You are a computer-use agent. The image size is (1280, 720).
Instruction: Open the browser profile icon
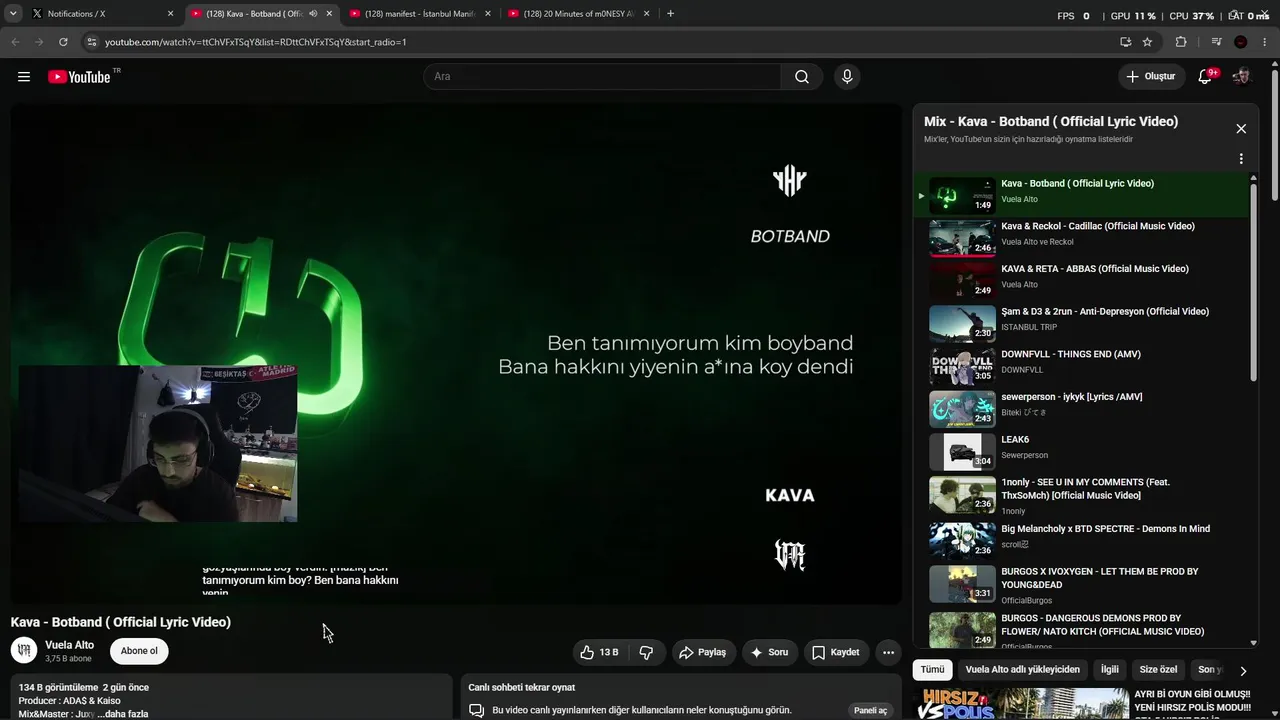tap(1241, 42)
